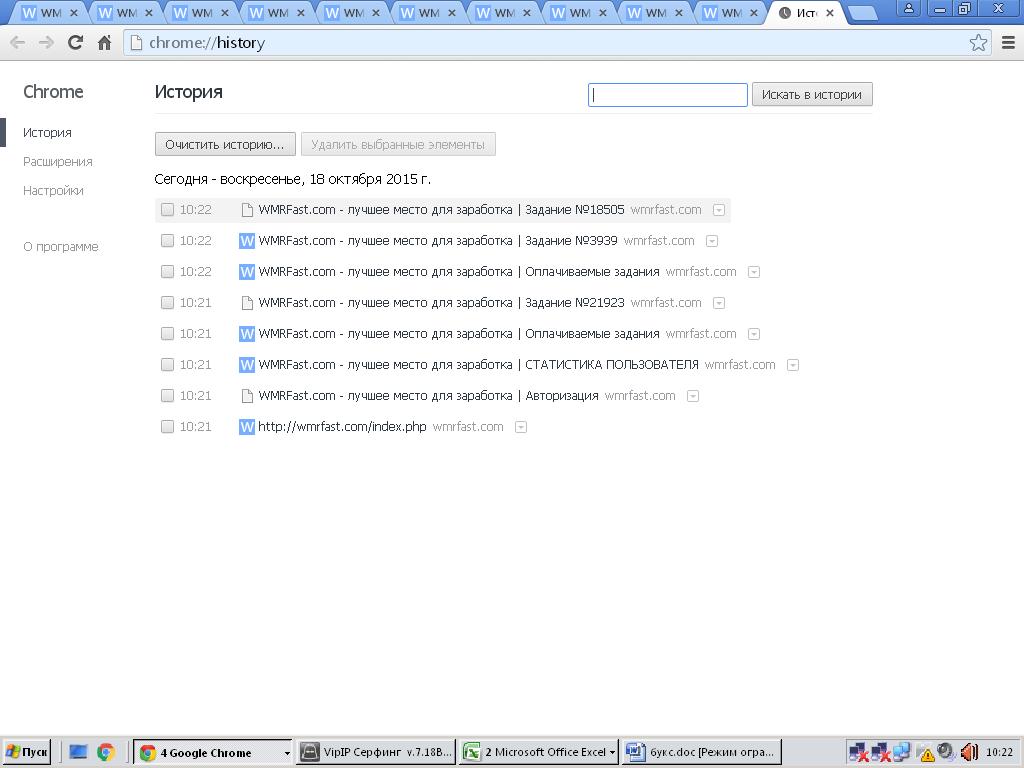The height and width of the screenshot is (768, 1024).
Task: Open the Авторизация history link
Action: [428, 396]
